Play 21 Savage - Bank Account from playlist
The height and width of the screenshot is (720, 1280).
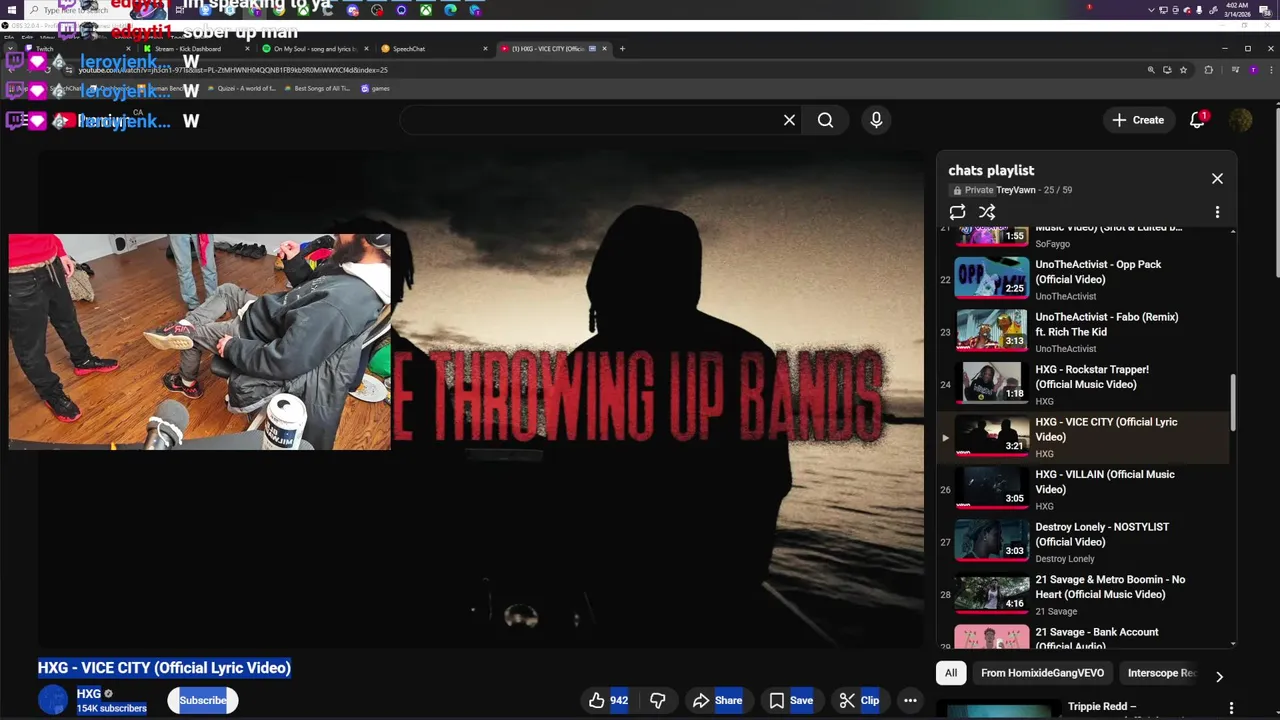(x=1084, y=637)
